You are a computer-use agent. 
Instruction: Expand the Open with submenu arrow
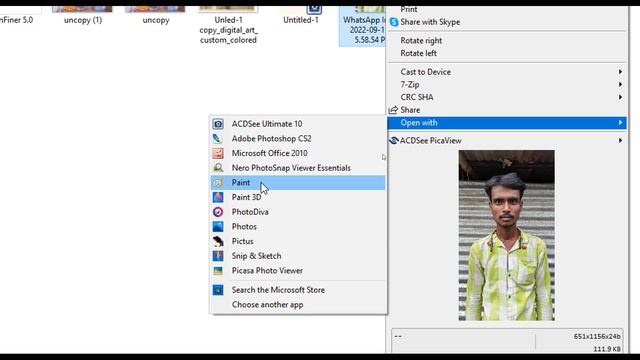(x=620, y=122)
